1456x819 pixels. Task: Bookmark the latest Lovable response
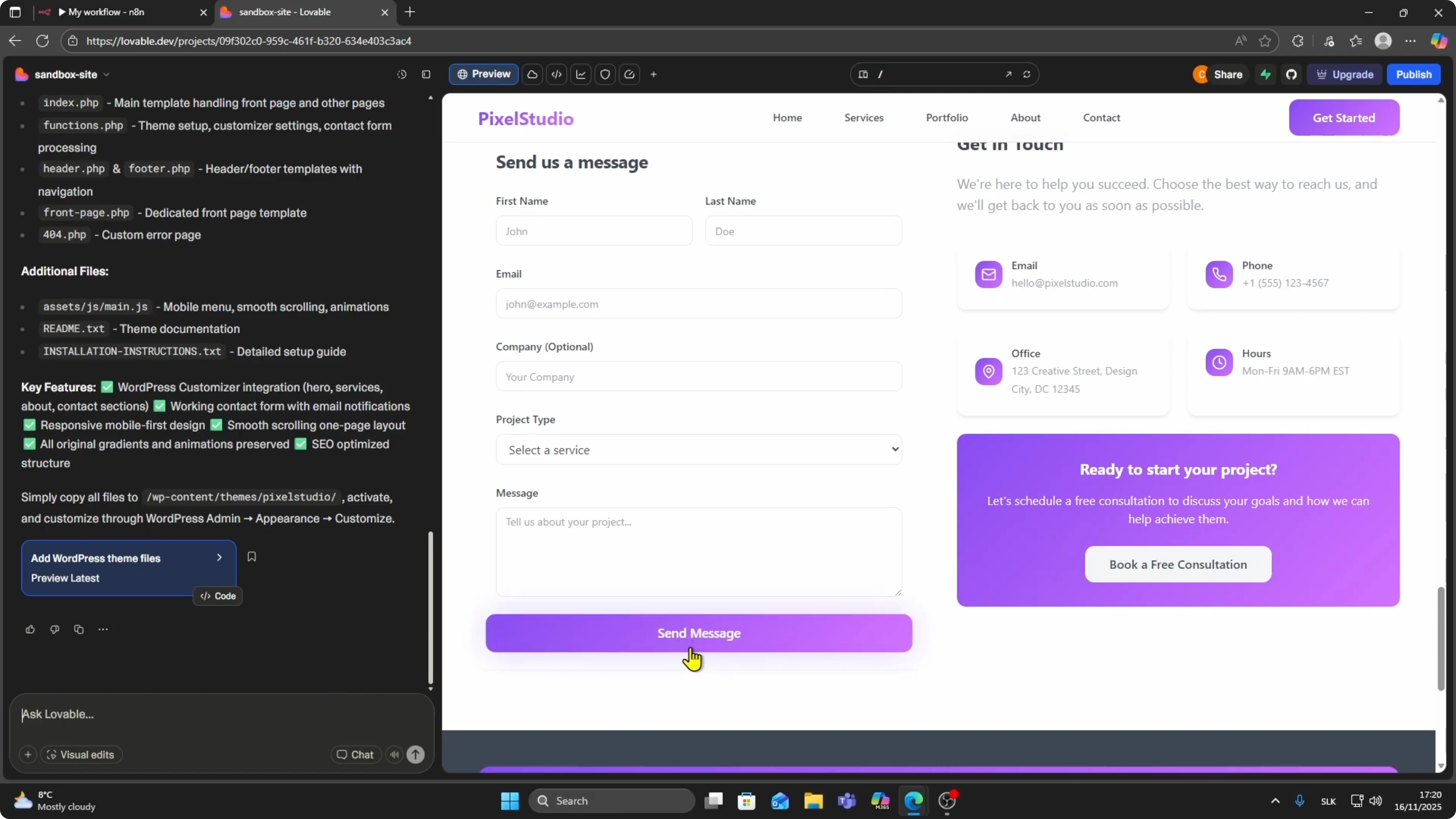coord(252,557)
